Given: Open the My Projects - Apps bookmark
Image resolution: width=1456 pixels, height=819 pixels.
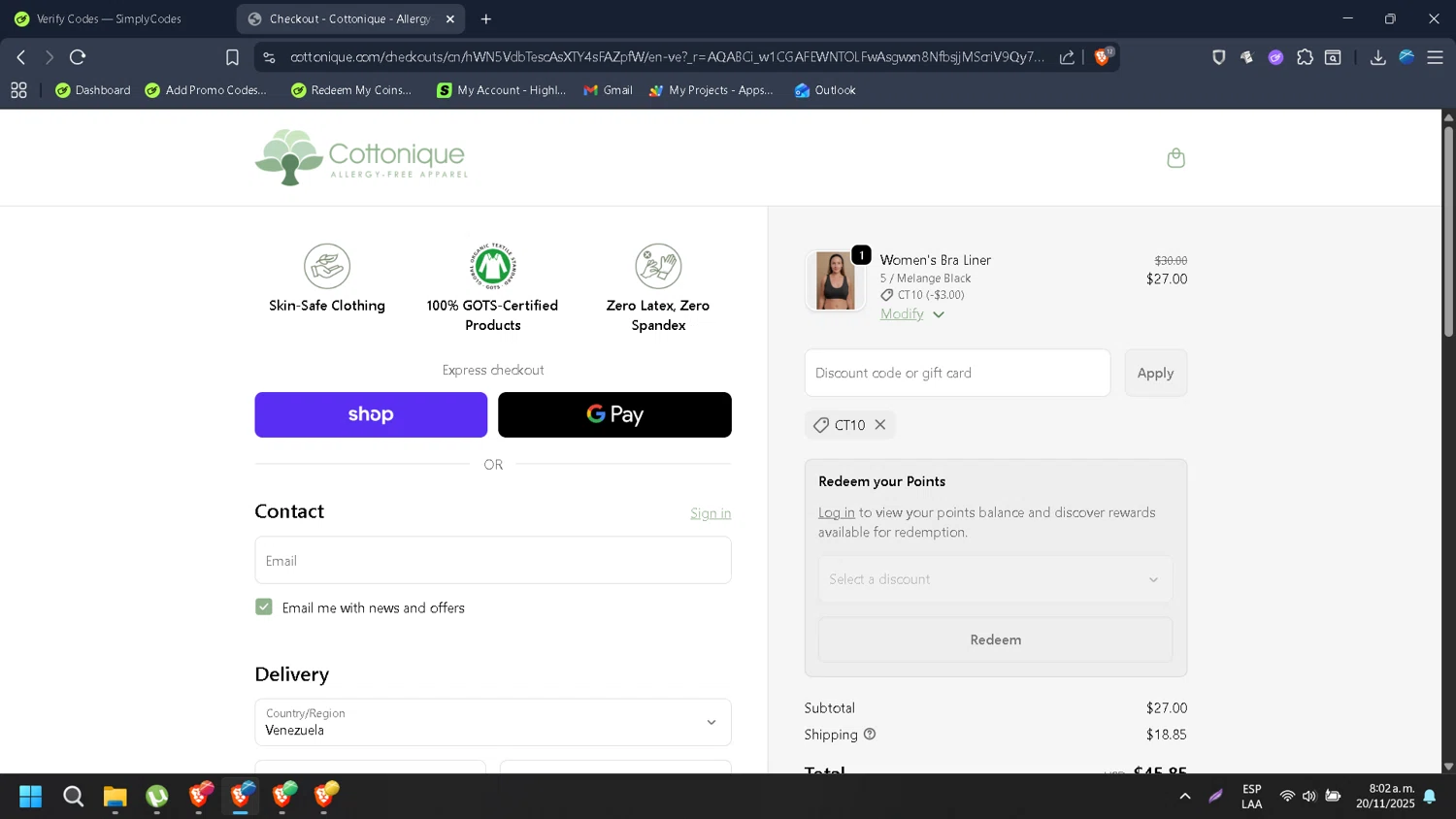Looking at the screenshot, I should click(x=711, y=90).
